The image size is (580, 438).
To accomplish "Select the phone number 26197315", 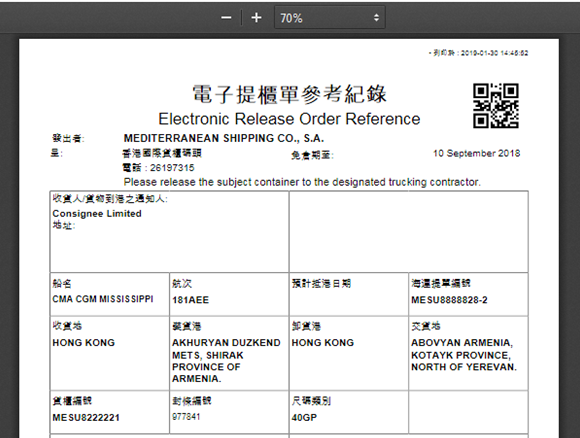I will click(172, 168).
